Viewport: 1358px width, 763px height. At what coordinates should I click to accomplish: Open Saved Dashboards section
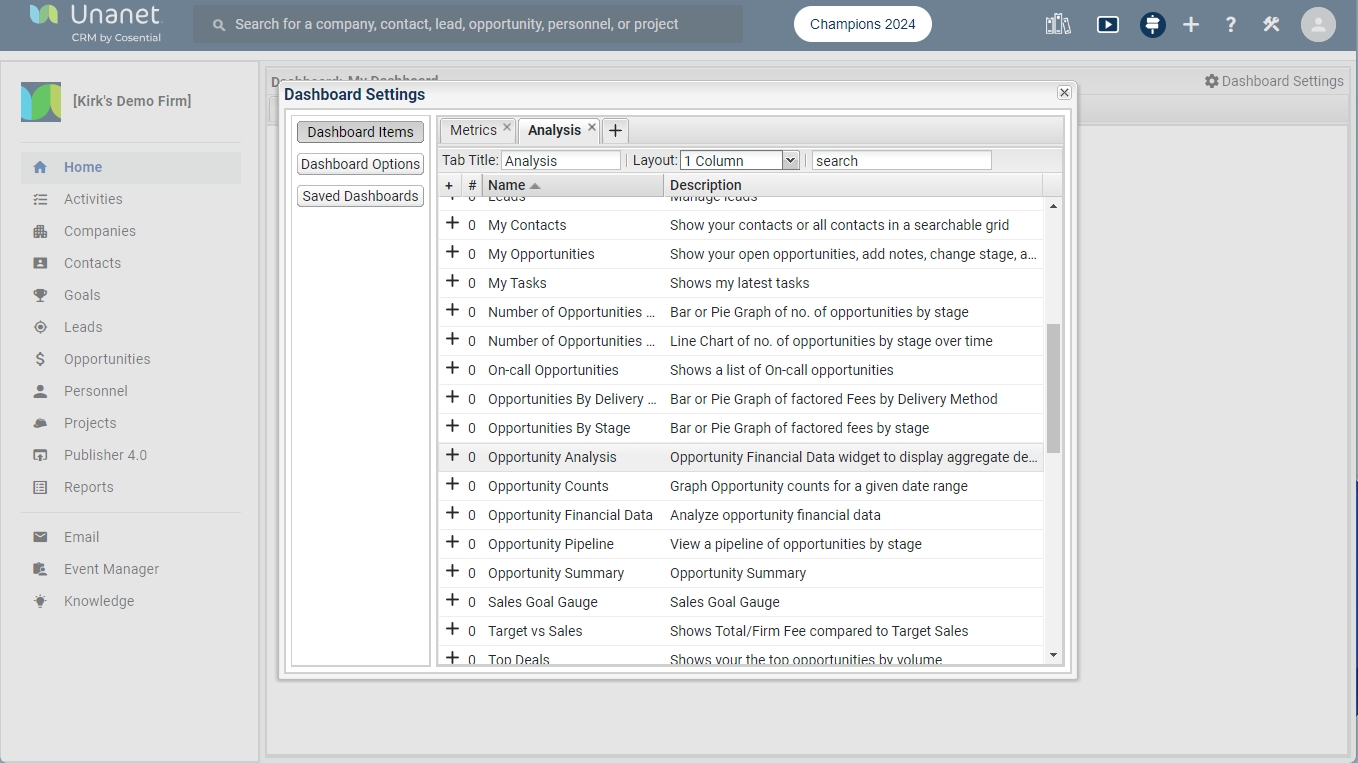360,196
